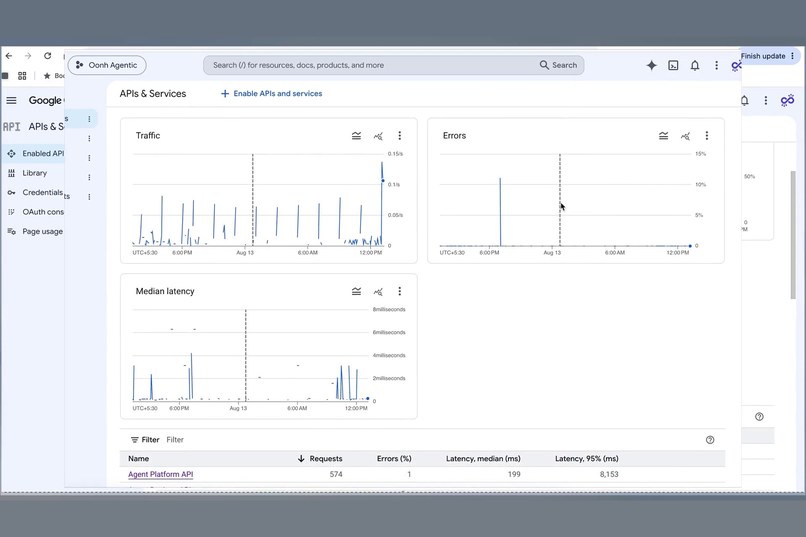Screen dimensions: 806x537
Task: Open help icon beside table filter
Action: pyautogui.click(x=710, y=440)
